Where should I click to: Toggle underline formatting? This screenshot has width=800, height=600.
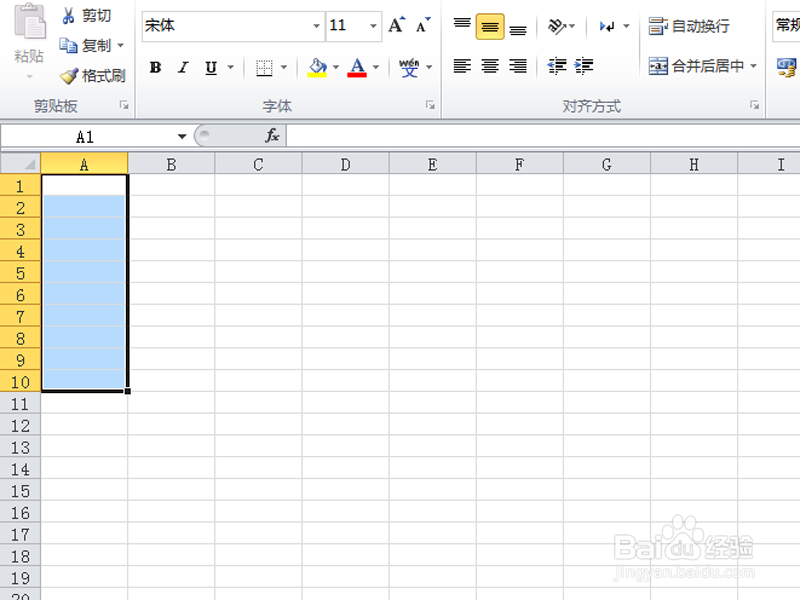click(211, 67)
